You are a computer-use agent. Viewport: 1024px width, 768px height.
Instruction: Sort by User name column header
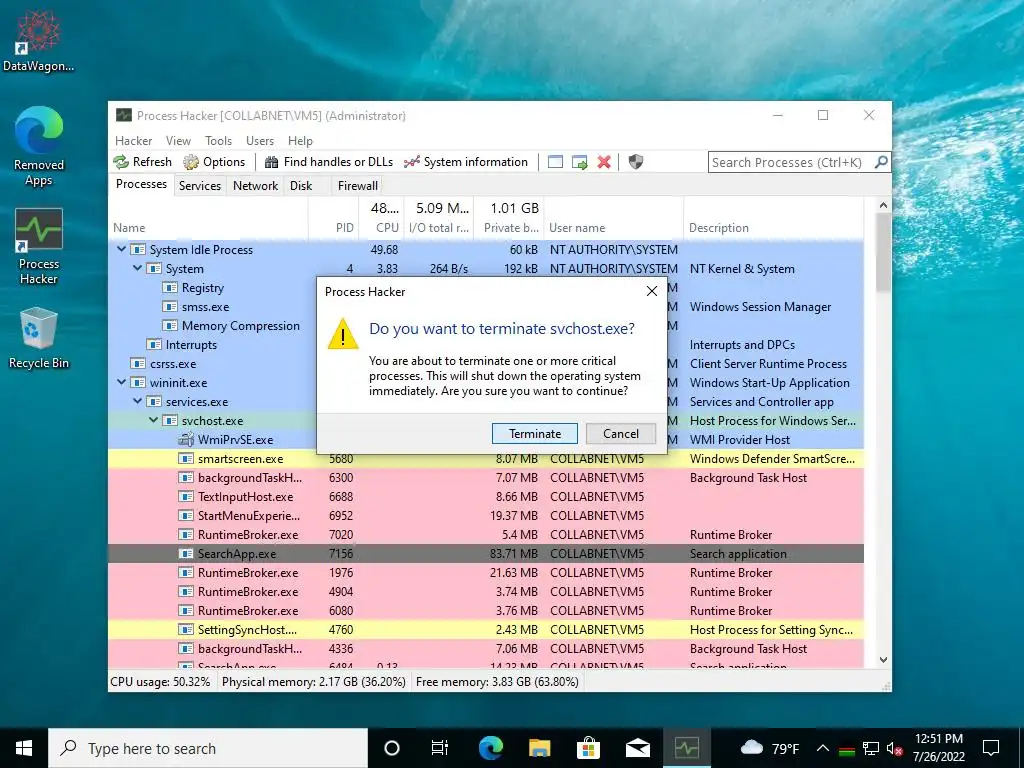[x=613, y=227]
